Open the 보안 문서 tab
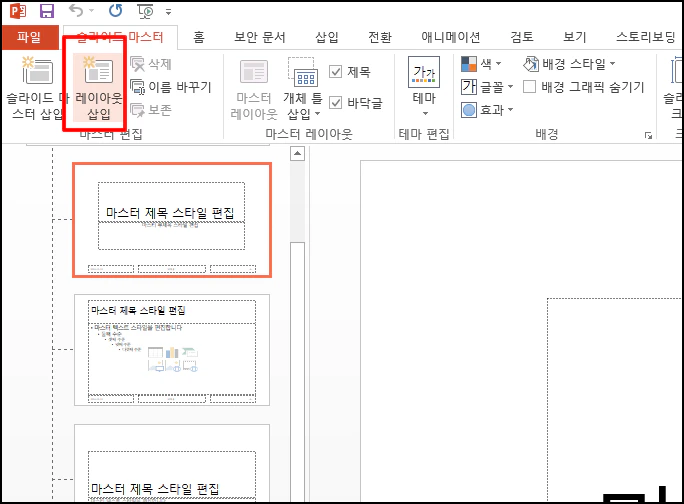Screen dimensions: 684x504 pos(260,37)
